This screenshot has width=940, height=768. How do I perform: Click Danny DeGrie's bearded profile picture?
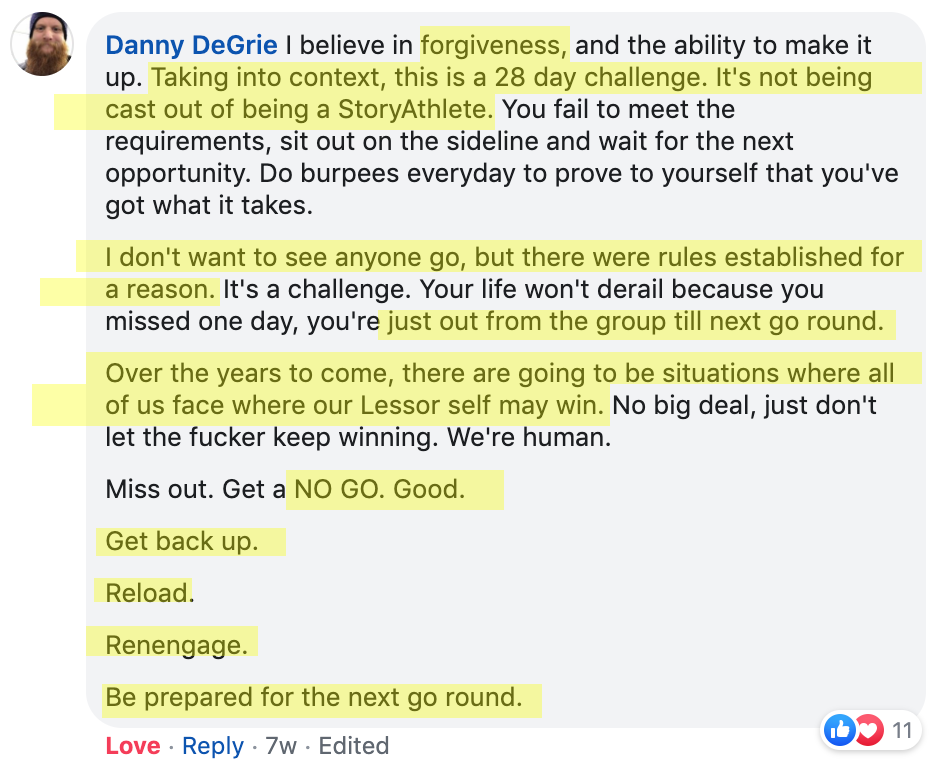[42, 44]
